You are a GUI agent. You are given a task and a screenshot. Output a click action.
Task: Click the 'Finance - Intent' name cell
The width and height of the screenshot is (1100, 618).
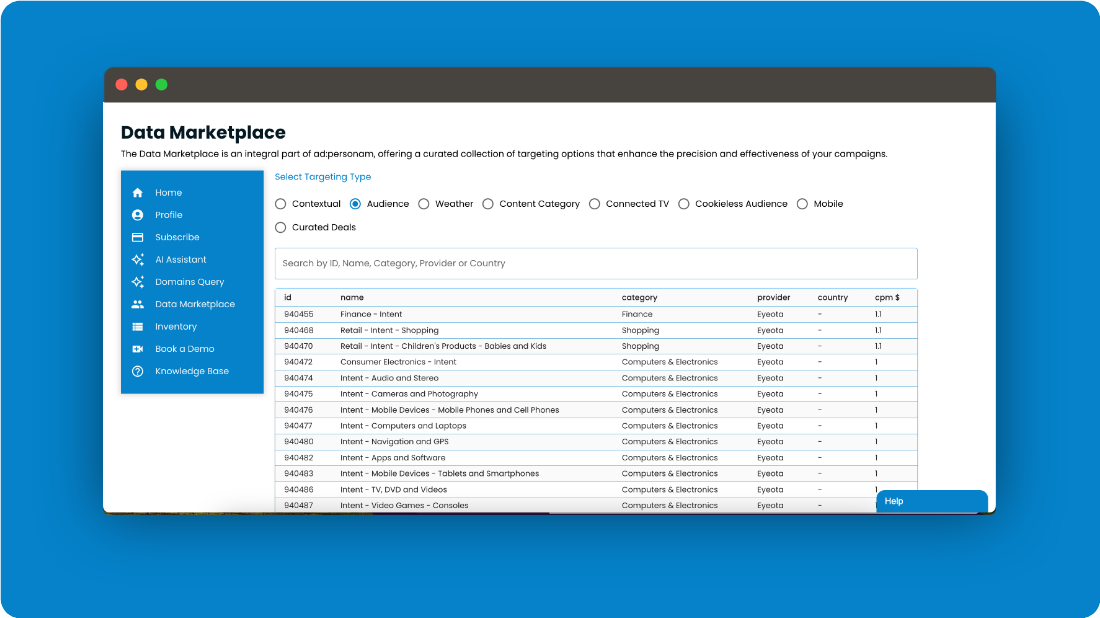pos(371,314)
